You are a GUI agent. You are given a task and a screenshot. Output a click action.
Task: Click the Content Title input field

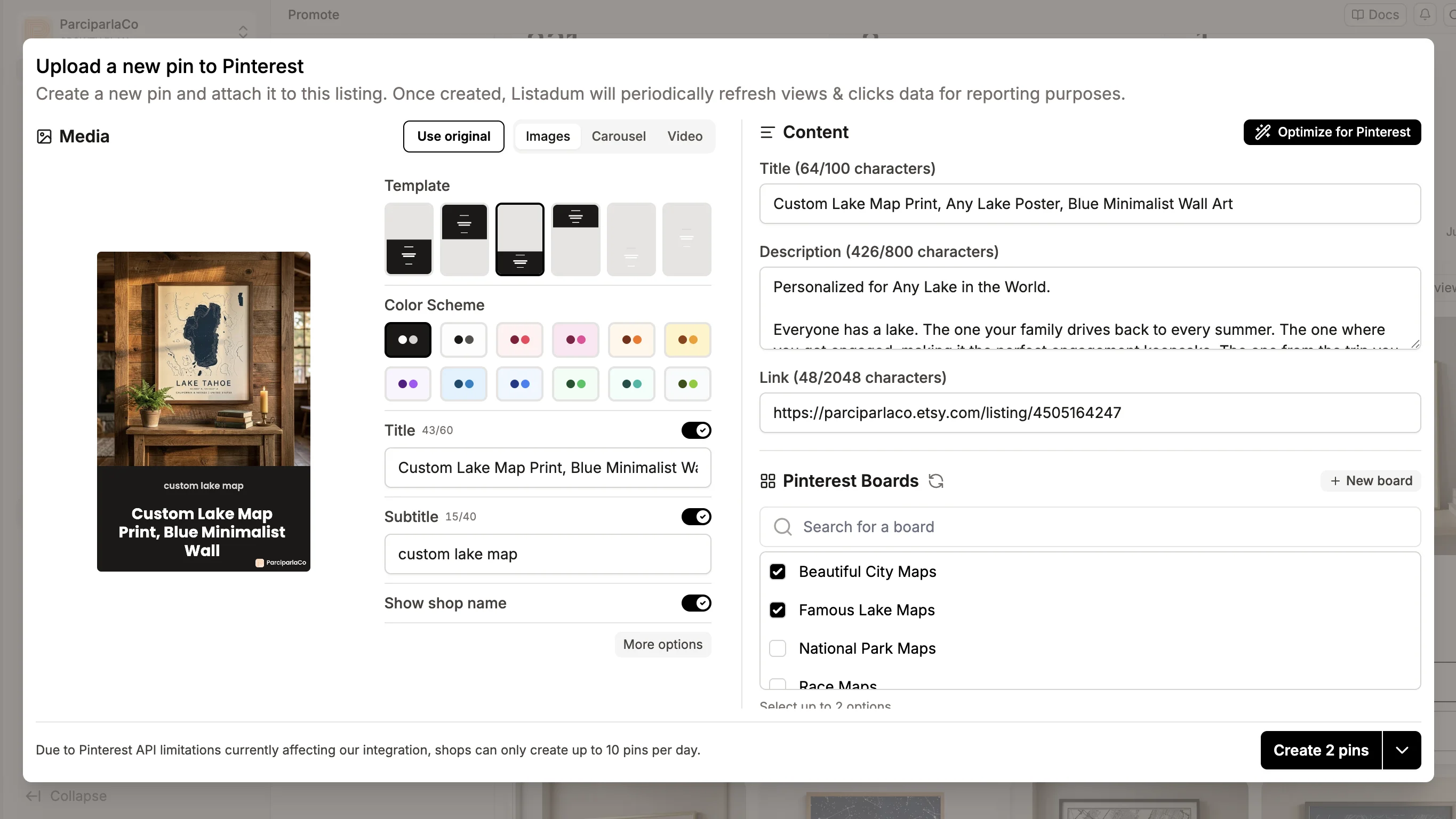1090,204
